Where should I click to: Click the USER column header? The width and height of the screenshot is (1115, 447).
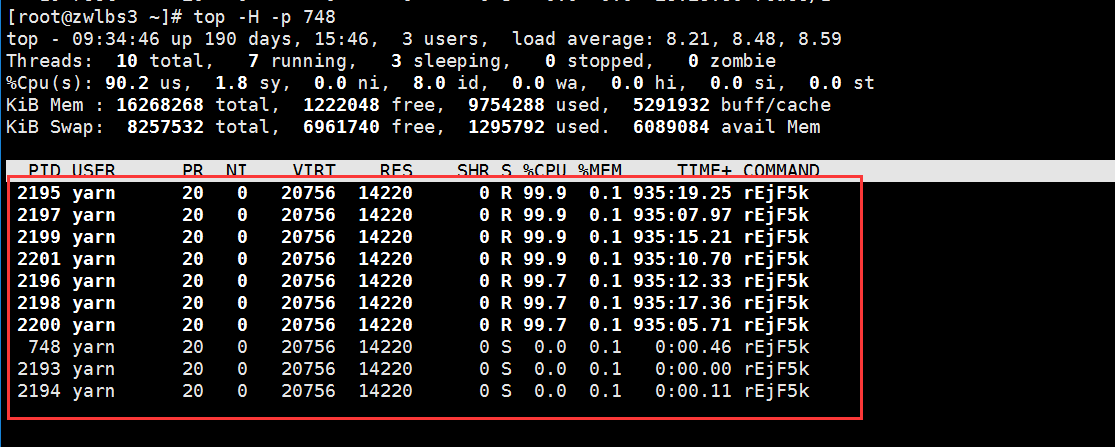(93, 171)
